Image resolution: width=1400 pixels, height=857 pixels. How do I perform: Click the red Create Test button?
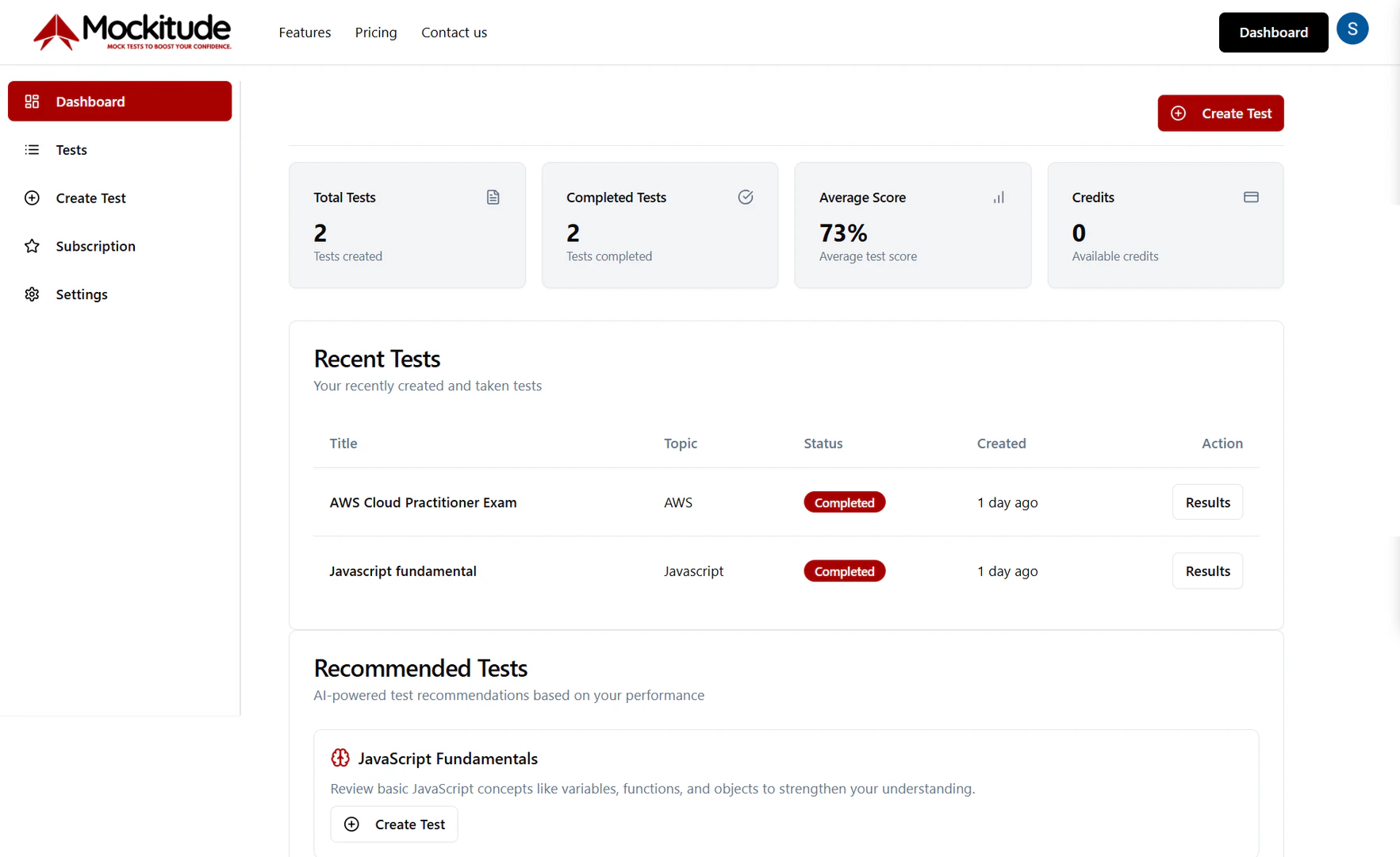pyautogui.click(x=1220, y=113)
